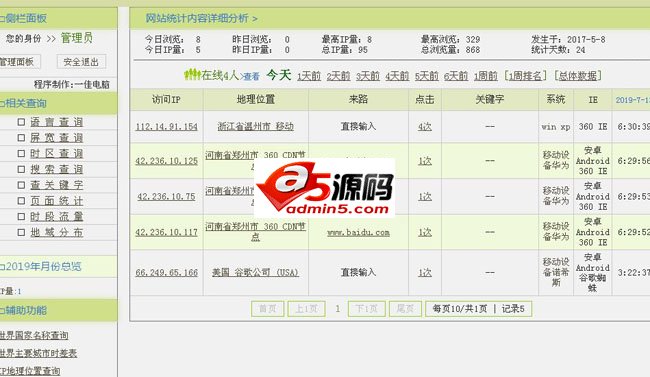The width and height of the screenshot is (650, 377).
Task: Tick the checkbox beside 时段流量
Action: [x=21, y=216]
